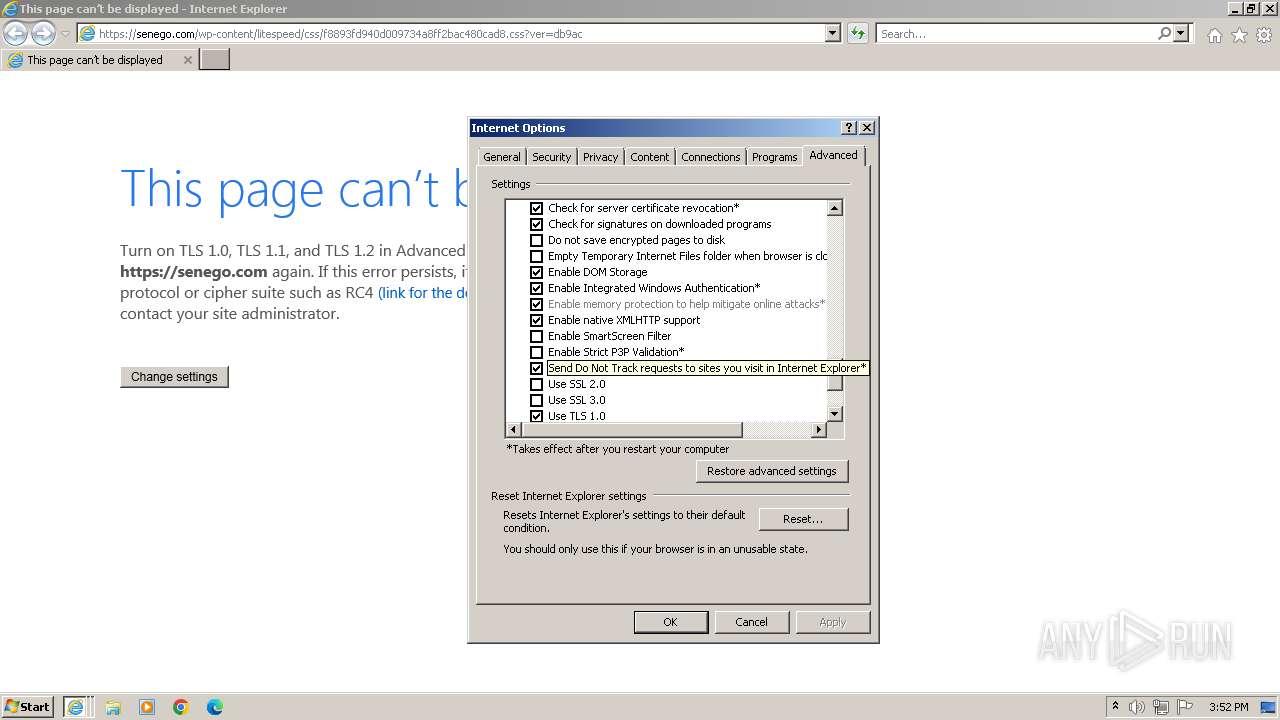Enable 'Use SSL 2.0' checkbox
Image resolution: width=1280 pixels, height=720 pixels.
tap(536, 384)
